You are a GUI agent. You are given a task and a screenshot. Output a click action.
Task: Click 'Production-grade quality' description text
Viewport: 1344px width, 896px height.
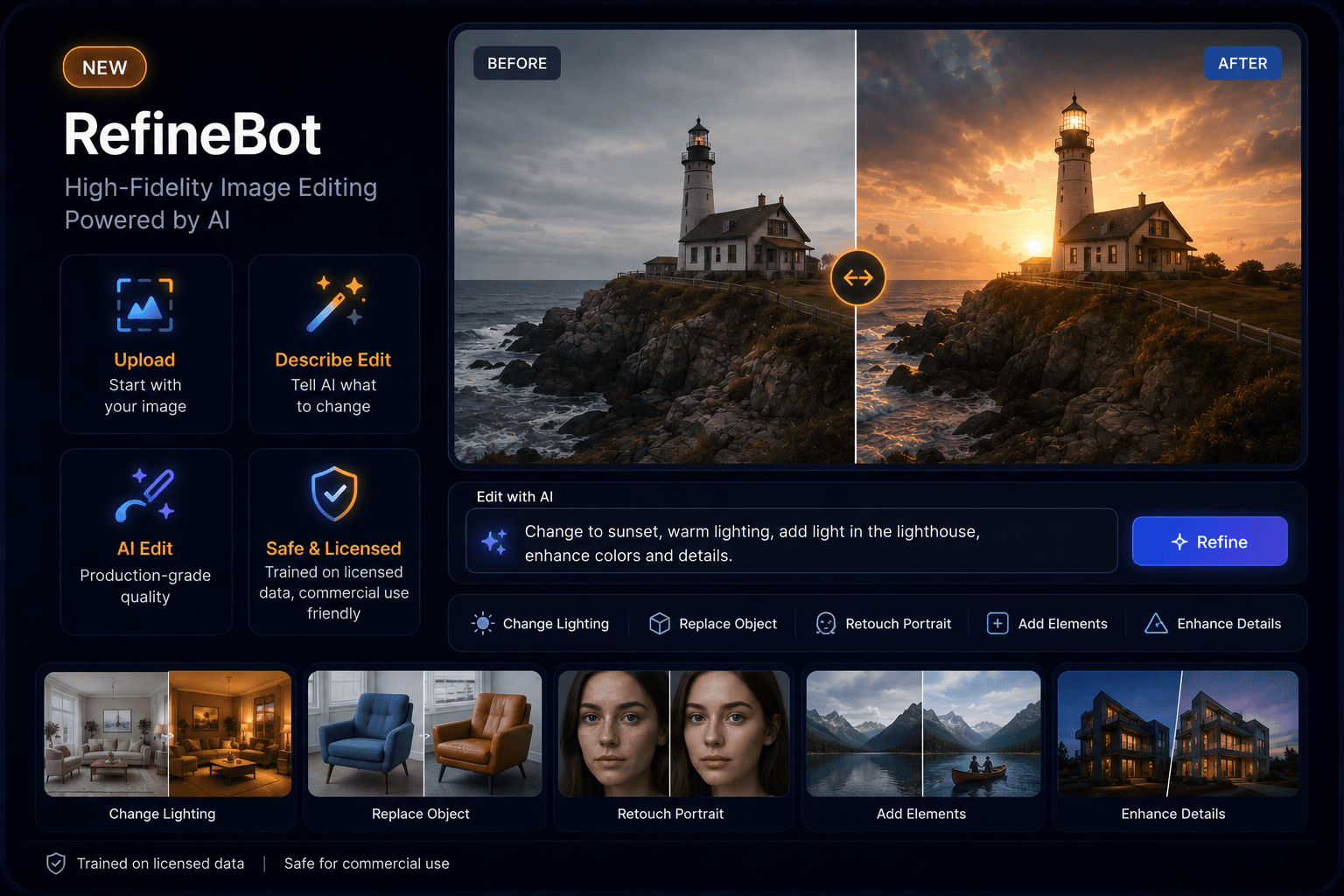click(145, 586)
